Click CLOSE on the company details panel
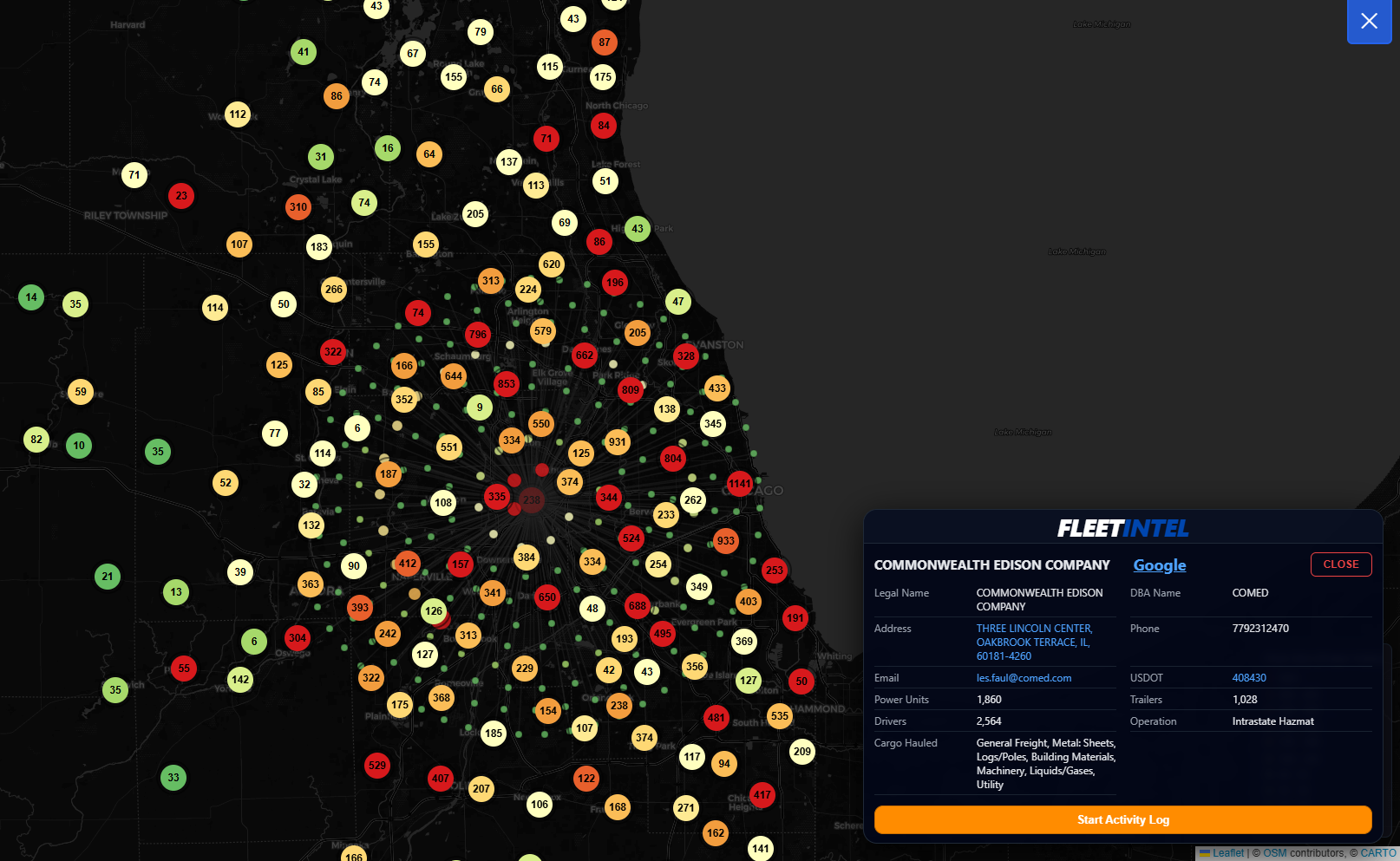 coord(1340,564)
